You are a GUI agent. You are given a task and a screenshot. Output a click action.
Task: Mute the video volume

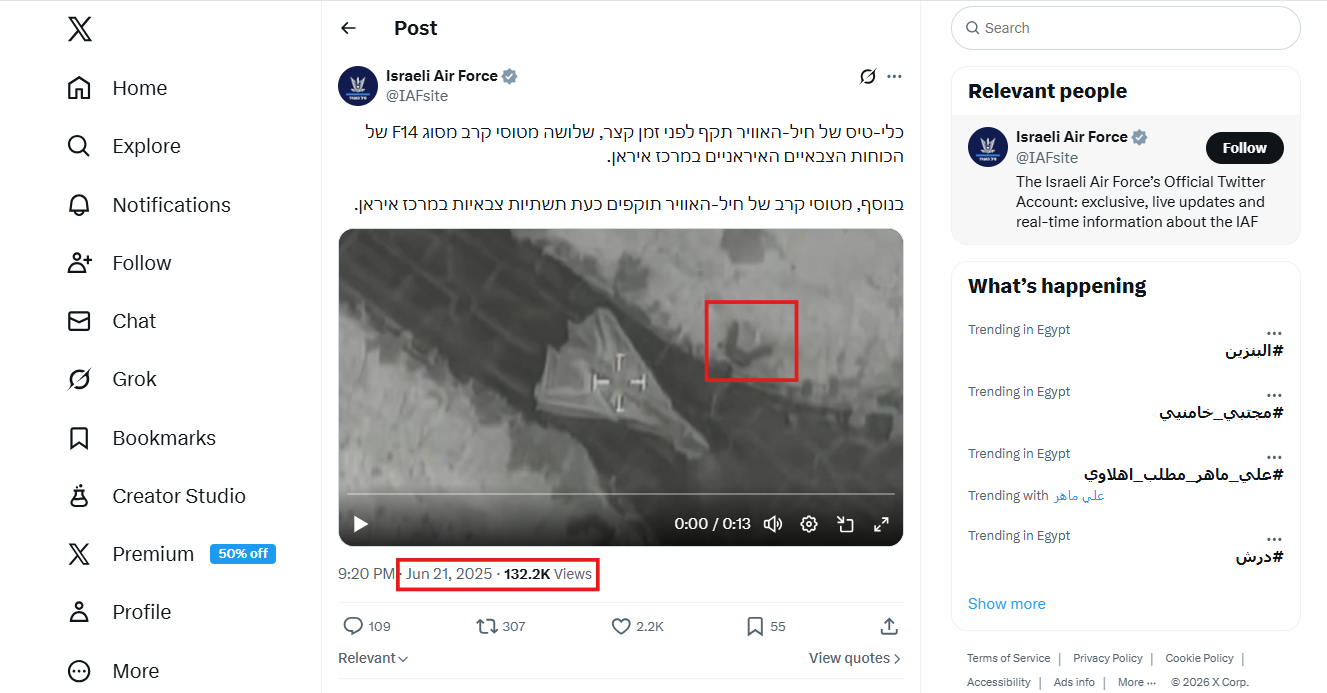click(773, 524)
